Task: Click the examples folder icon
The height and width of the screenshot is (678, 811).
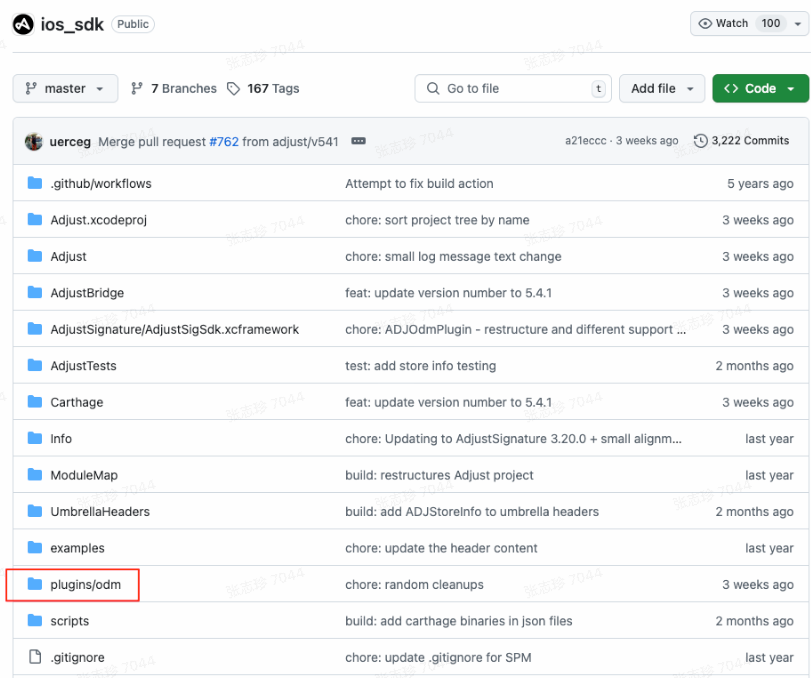Action: point(35,547)
